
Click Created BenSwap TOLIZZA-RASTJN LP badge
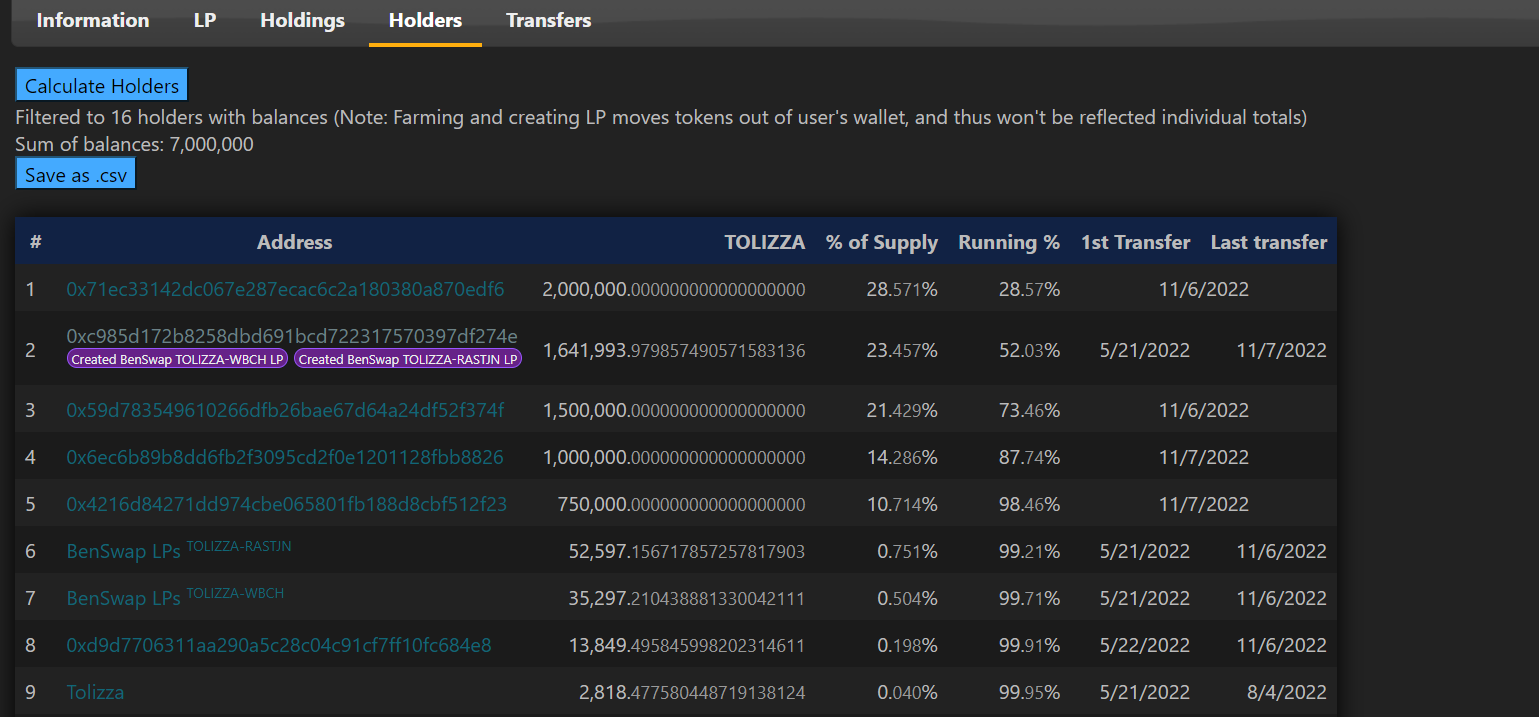click(x=408, y=359)
